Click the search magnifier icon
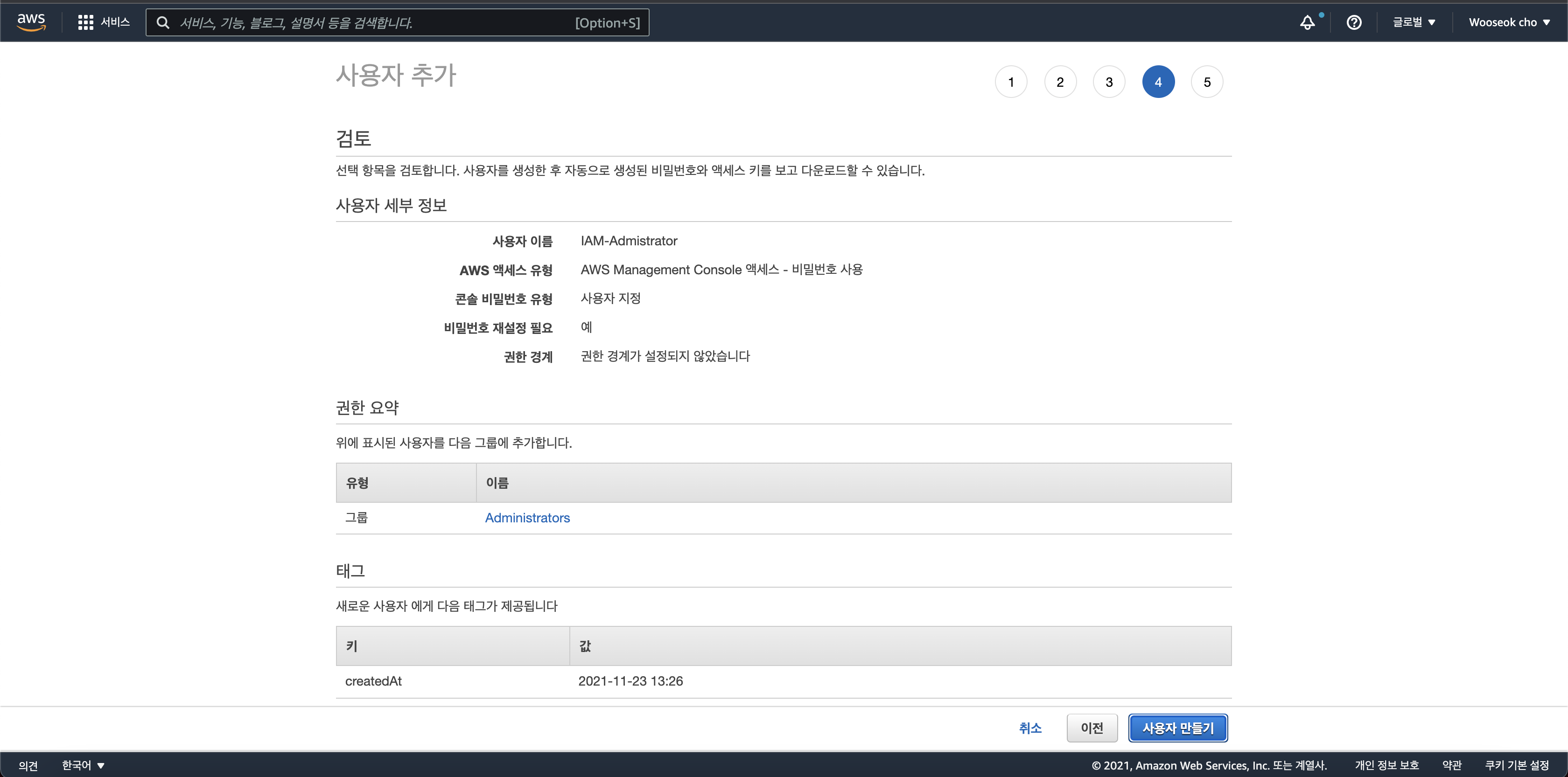 (x=162, y=23)
